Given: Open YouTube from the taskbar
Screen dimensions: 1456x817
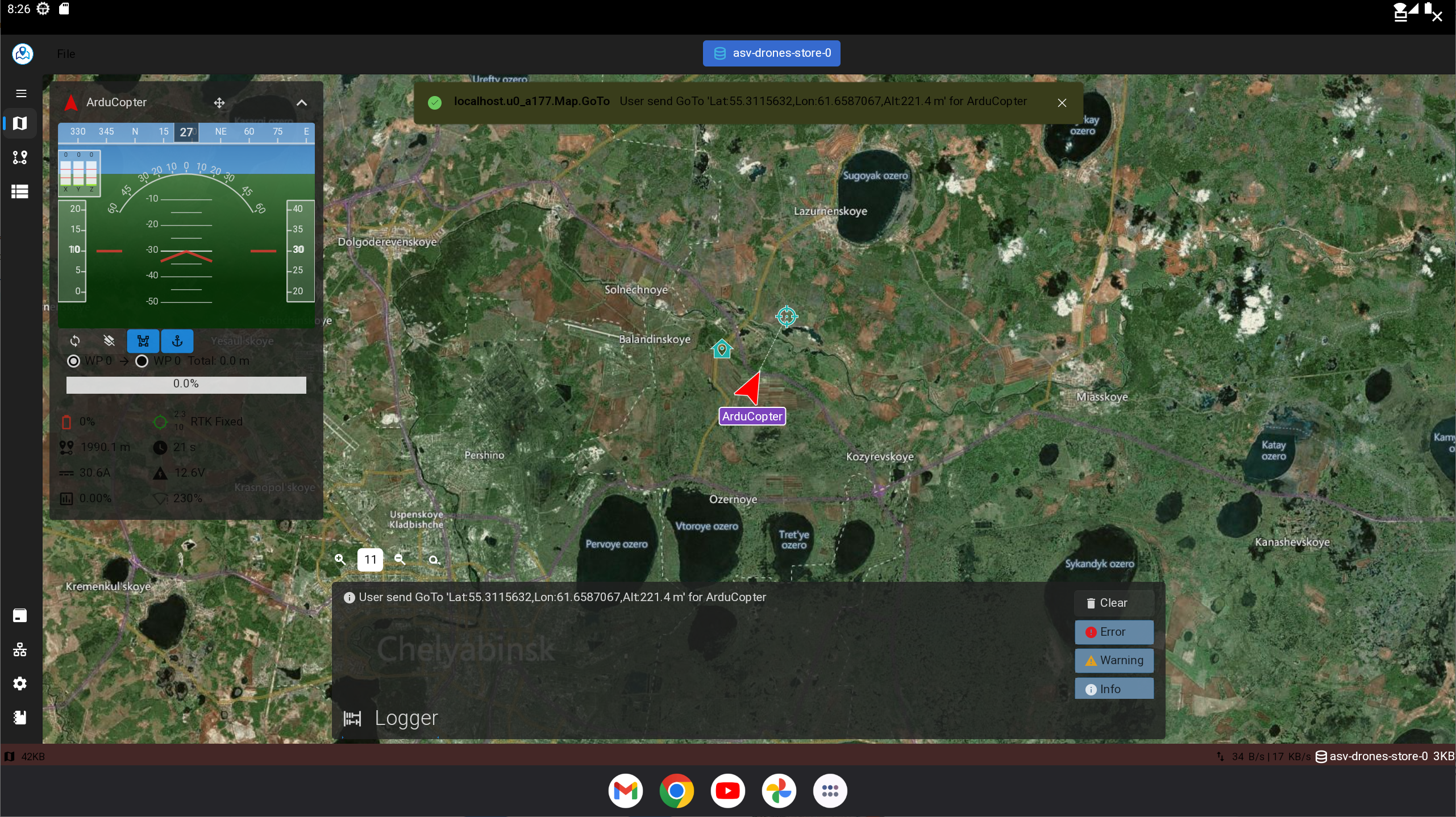Looking at the screenshot, I should [x=727, y=790].
